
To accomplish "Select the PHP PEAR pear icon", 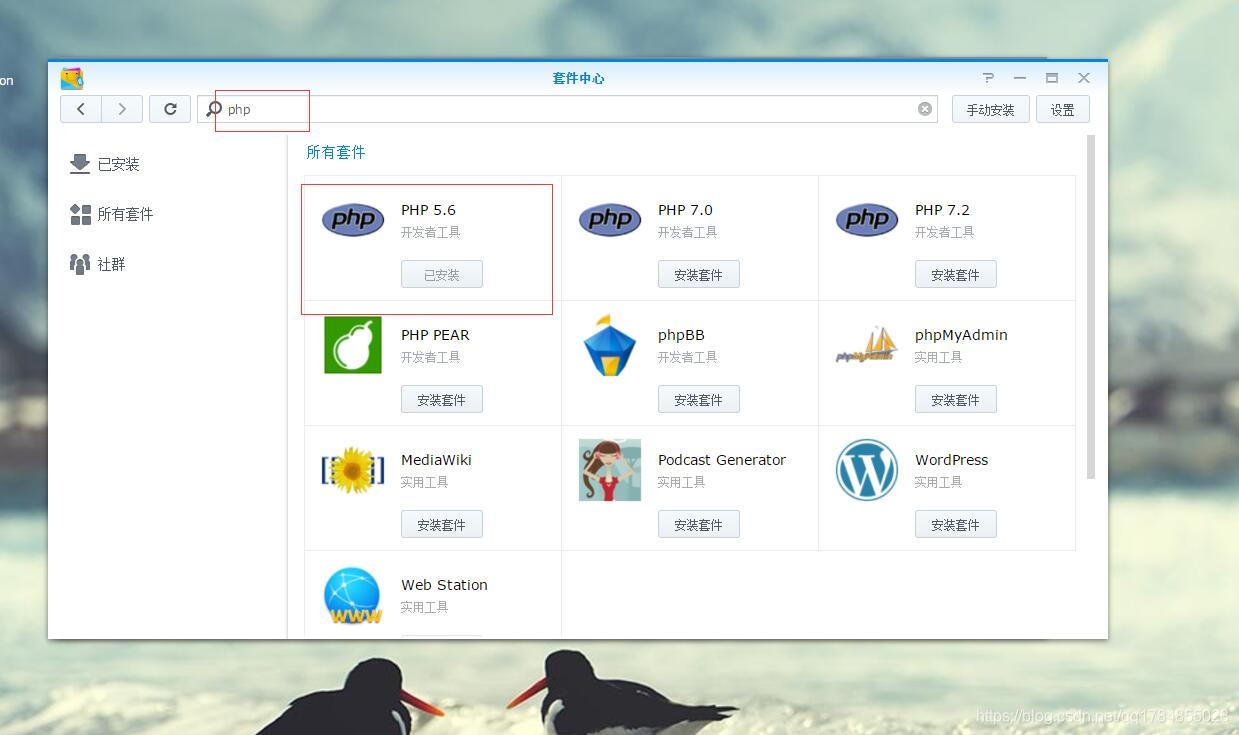I will click(x=352, y=345).
